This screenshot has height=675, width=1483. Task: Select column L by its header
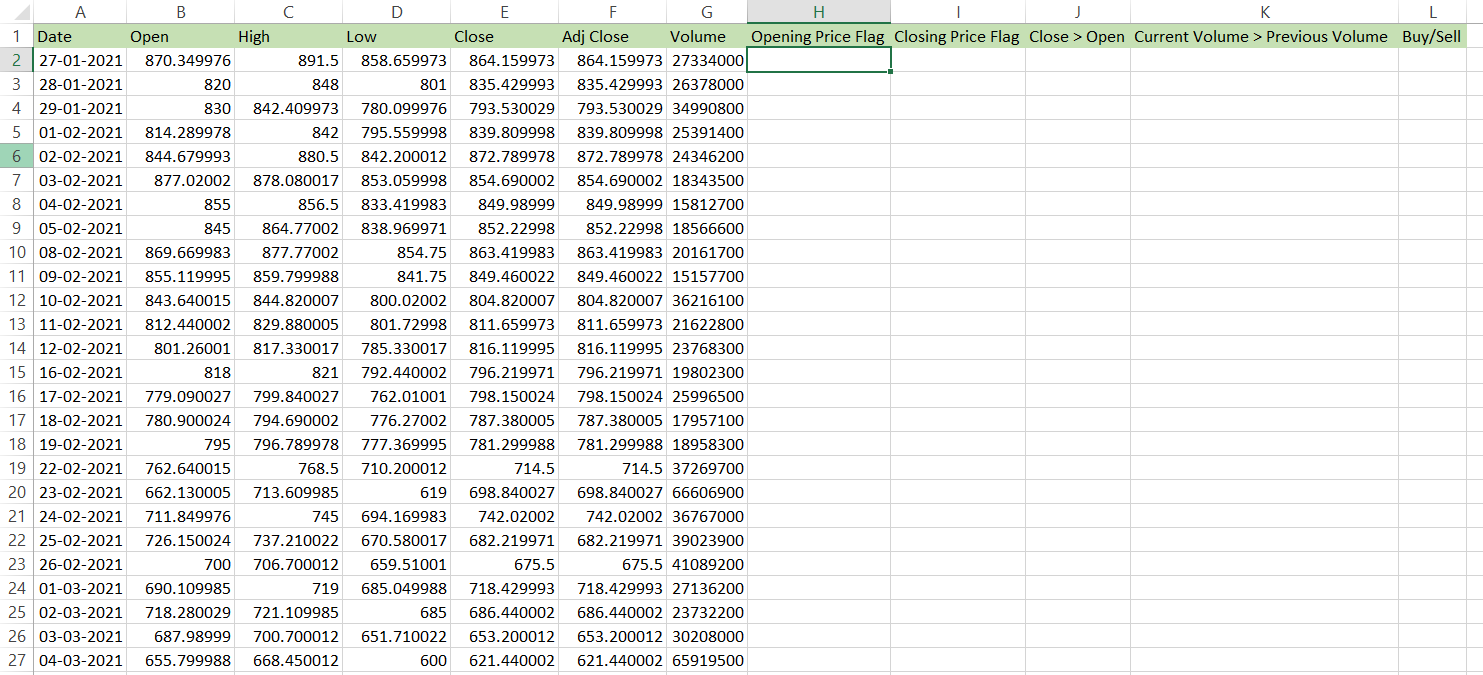(1432, 12)
